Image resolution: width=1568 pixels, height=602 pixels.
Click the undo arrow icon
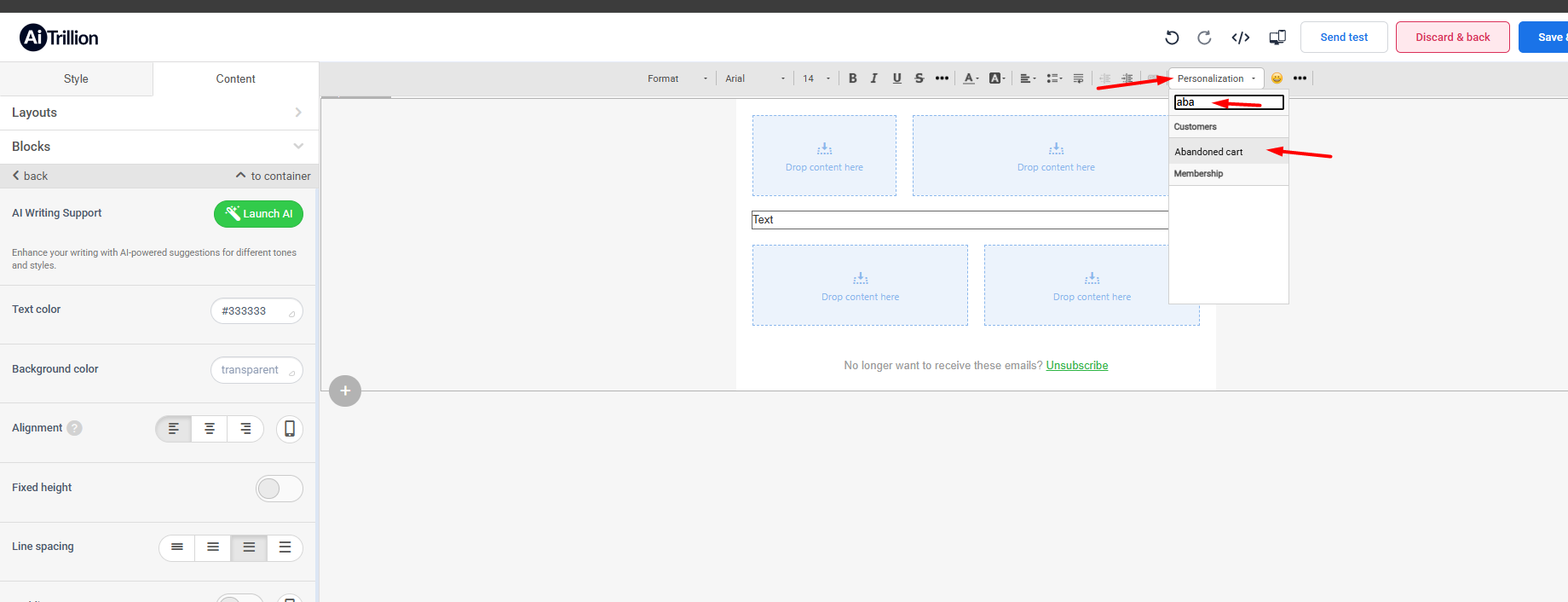[1172, 38]
